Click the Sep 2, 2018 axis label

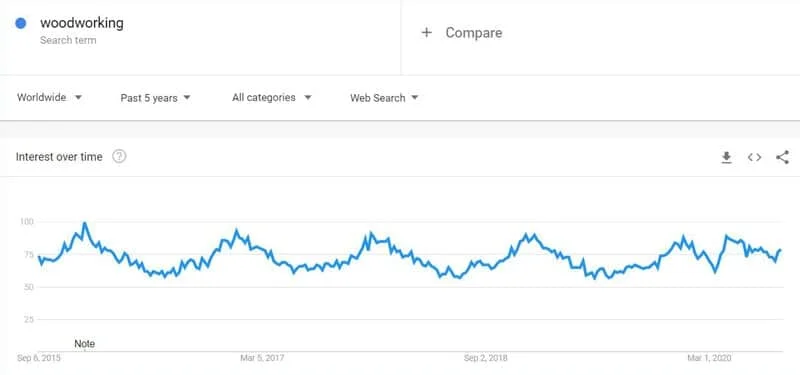pos(486,358)
